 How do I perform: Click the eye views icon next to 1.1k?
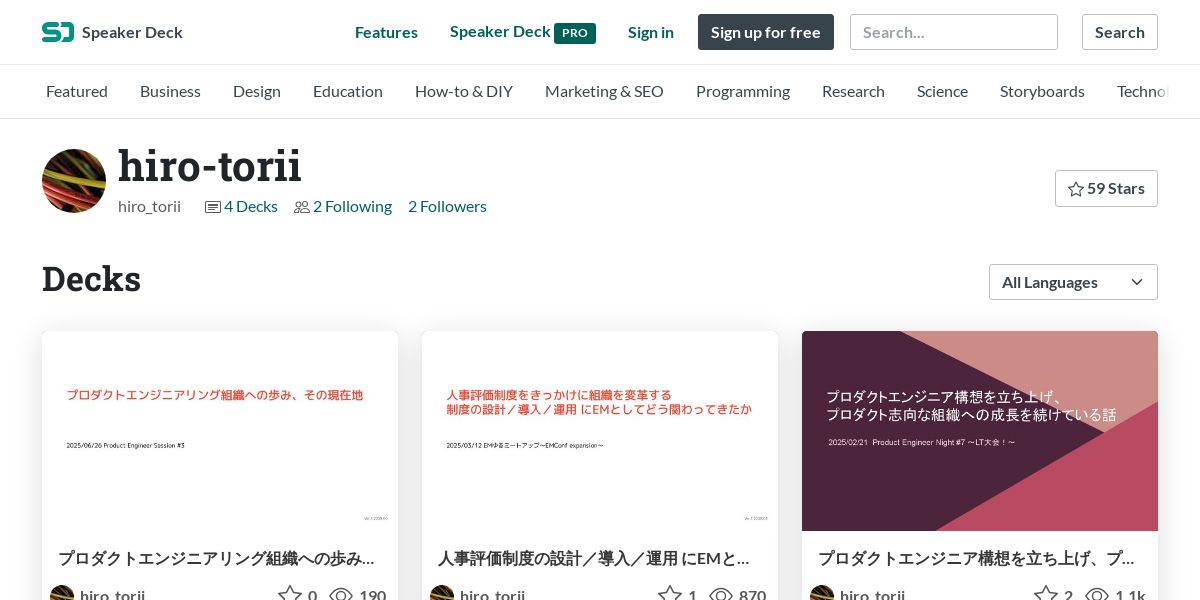coord(1097,595)
